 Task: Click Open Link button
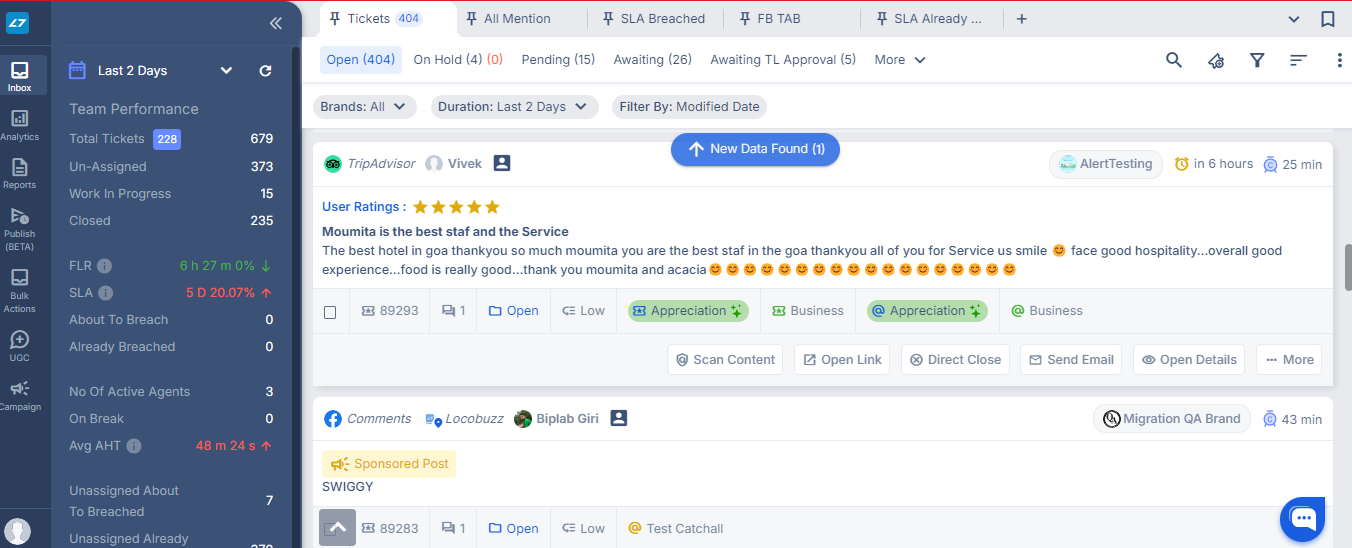point(843,360)
